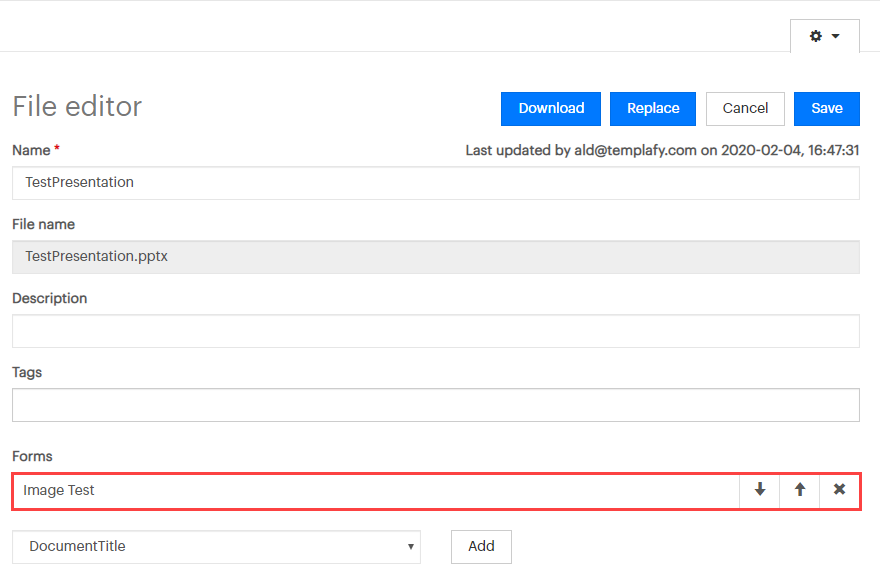Click the File editor heading
The height and width of the screenshot is (571, 880).
click(x=77, y=106)
